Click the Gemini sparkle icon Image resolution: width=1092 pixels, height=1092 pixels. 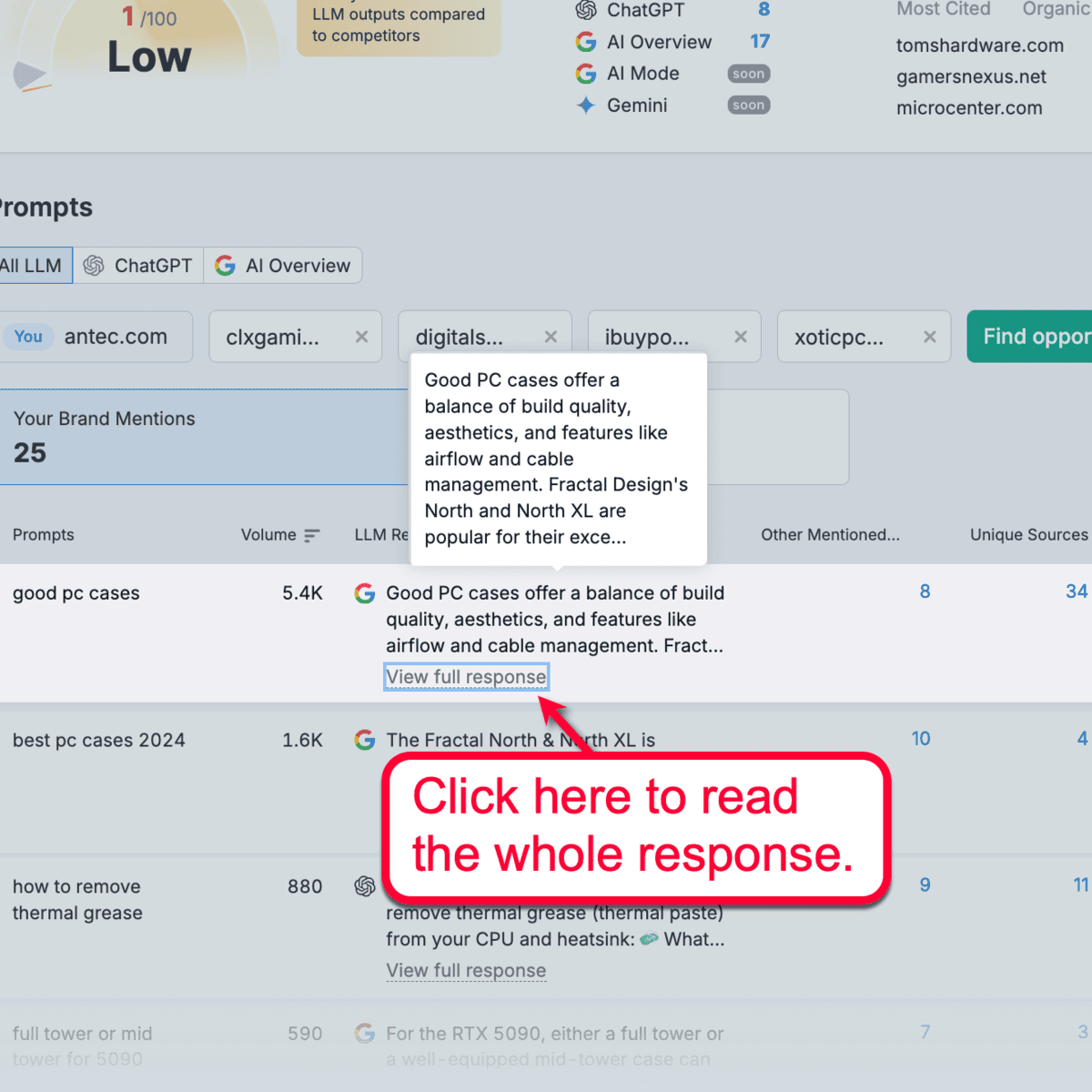[586, 106]
